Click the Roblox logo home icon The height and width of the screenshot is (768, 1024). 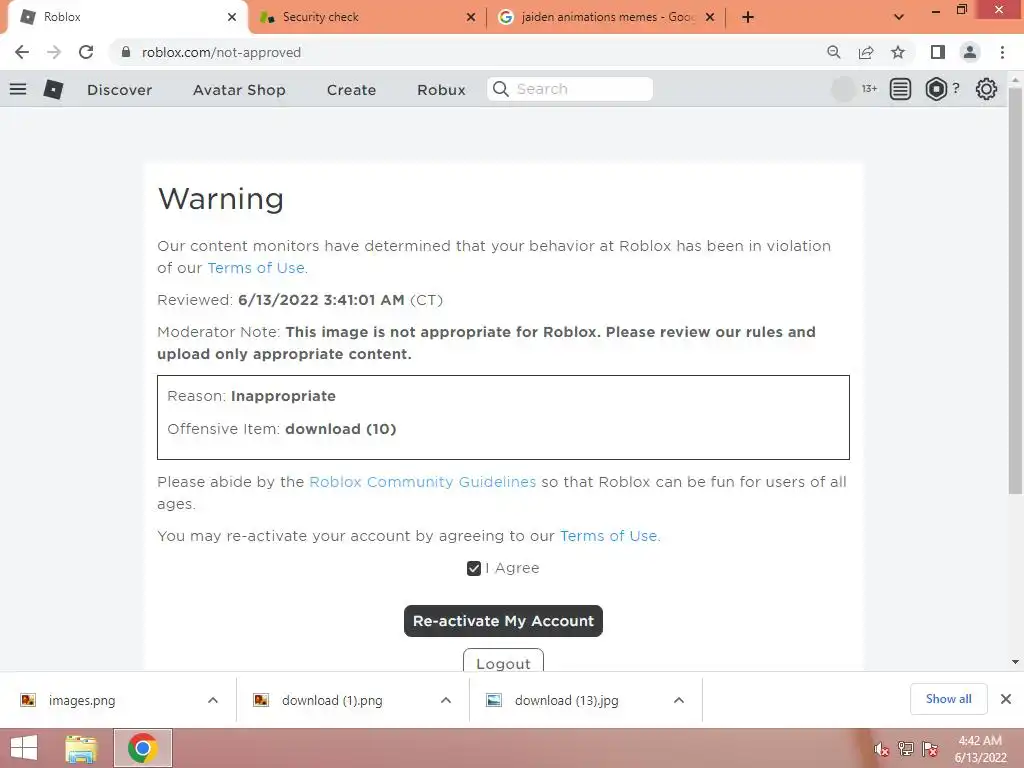(53, 89)
